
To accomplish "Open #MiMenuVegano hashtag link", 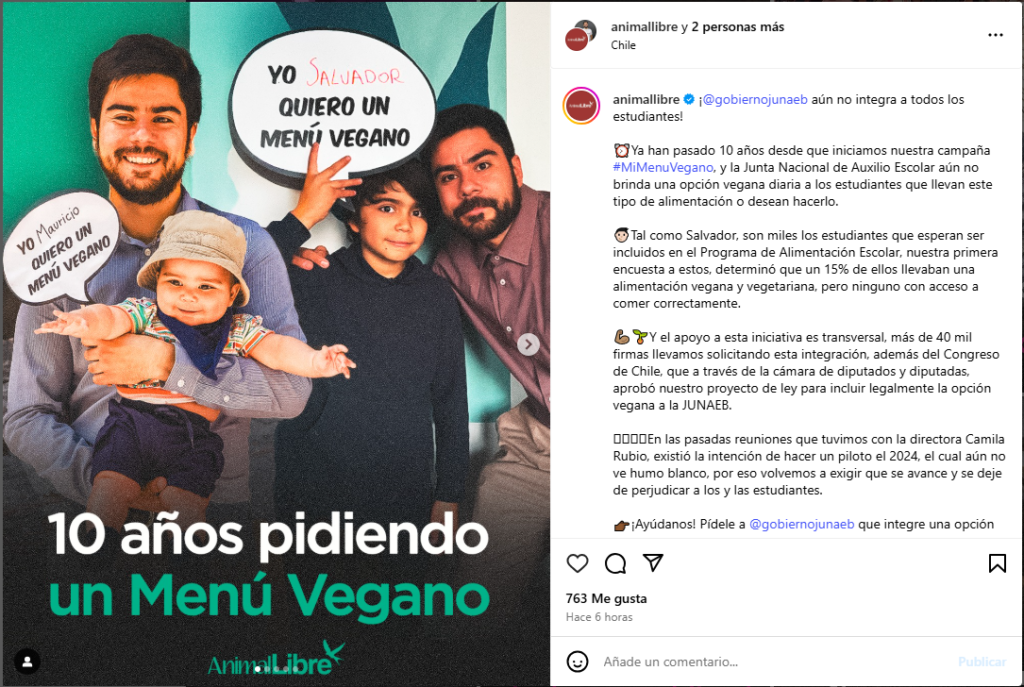I will (x=663, y=167).
